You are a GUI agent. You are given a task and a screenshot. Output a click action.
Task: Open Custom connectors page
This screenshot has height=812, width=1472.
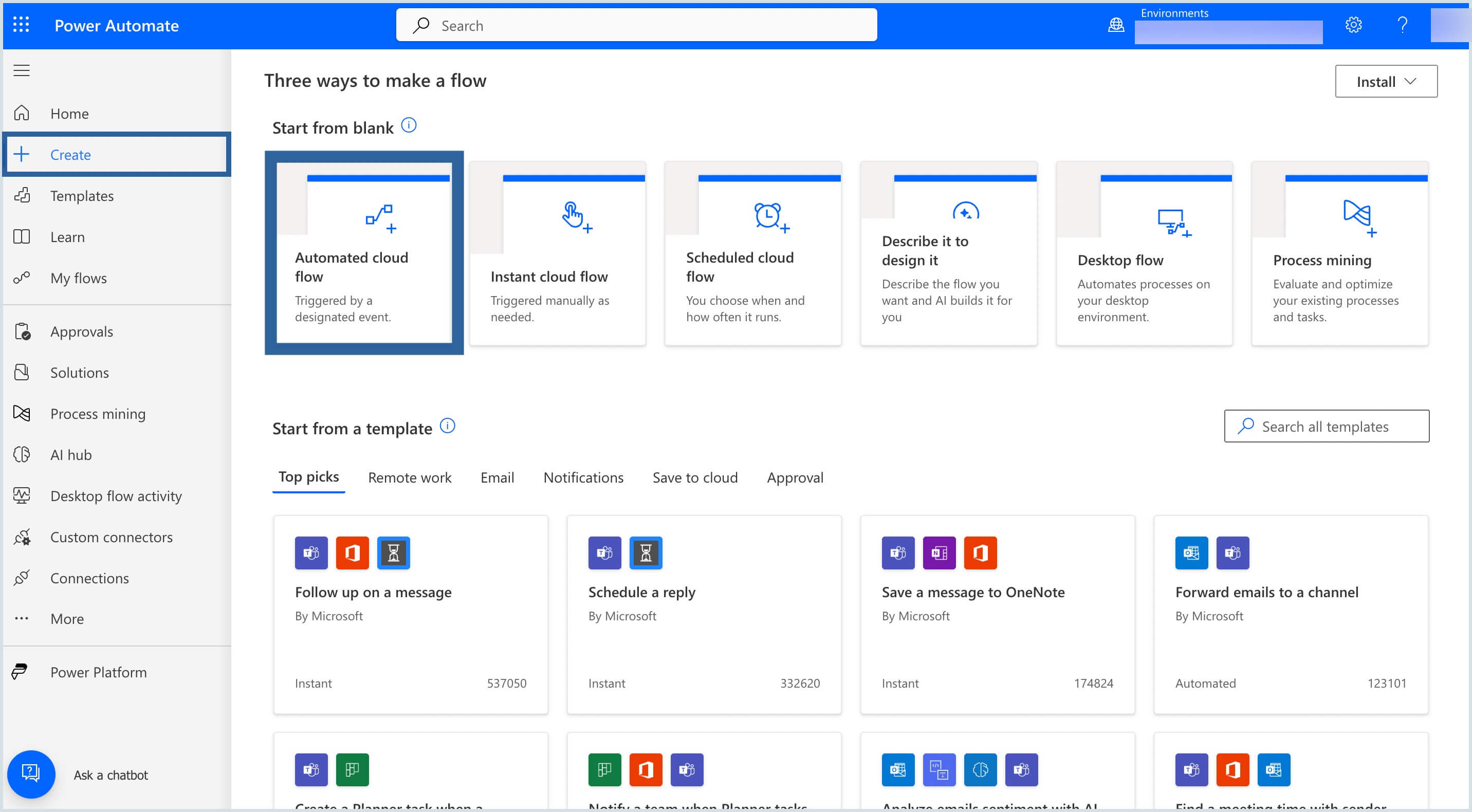111,537
